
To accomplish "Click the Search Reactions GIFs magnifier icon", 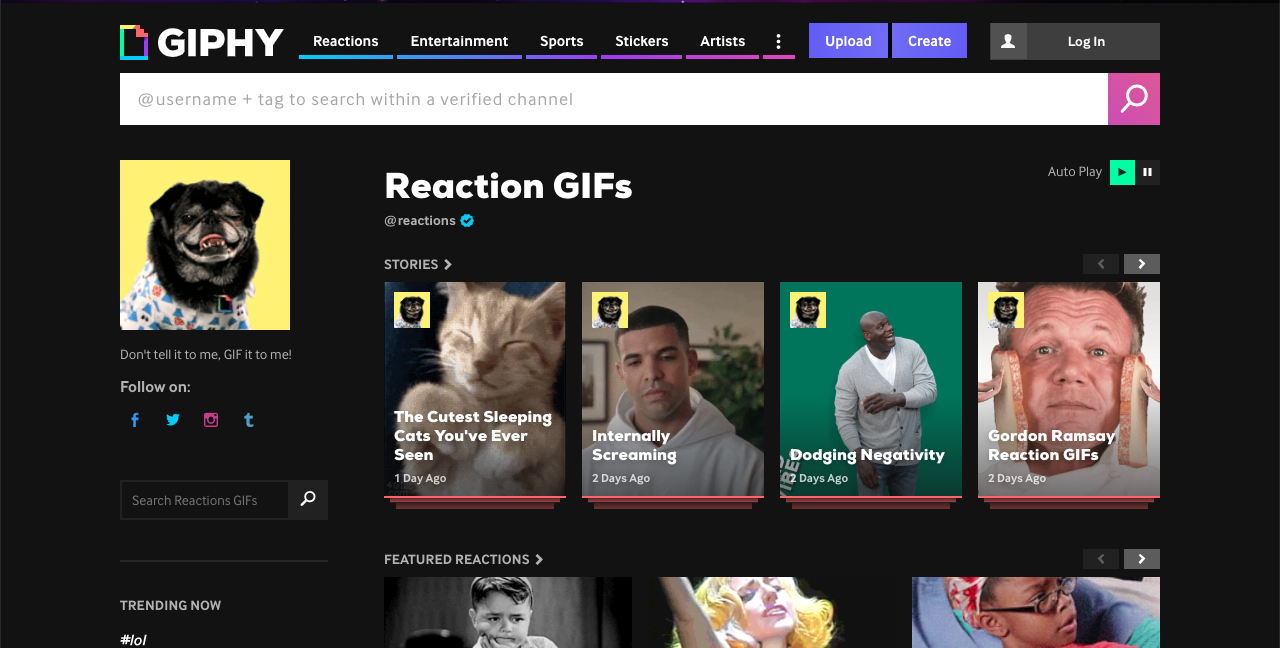I will coord(308,499).
